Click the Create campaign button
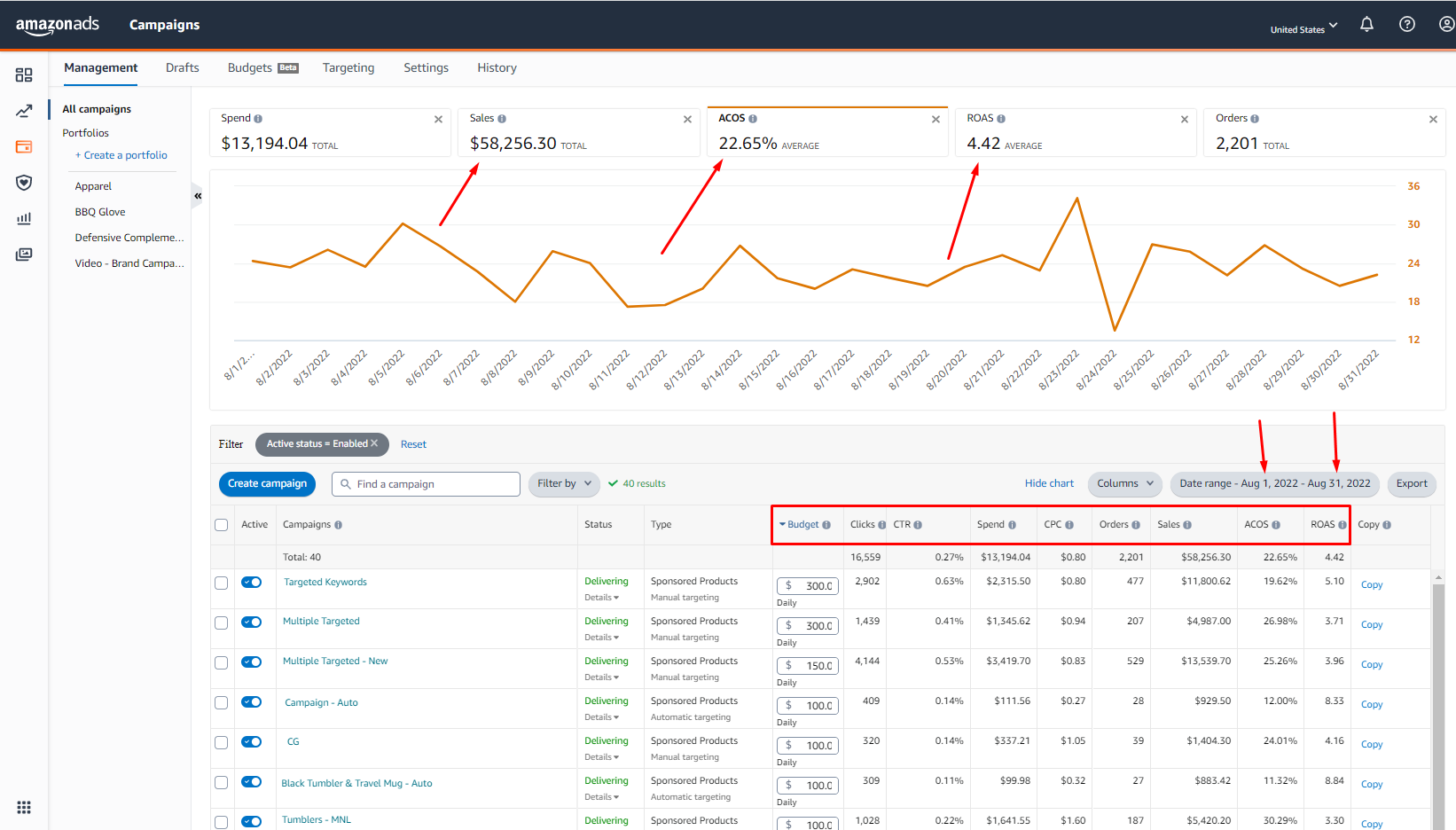 point(267,484)
